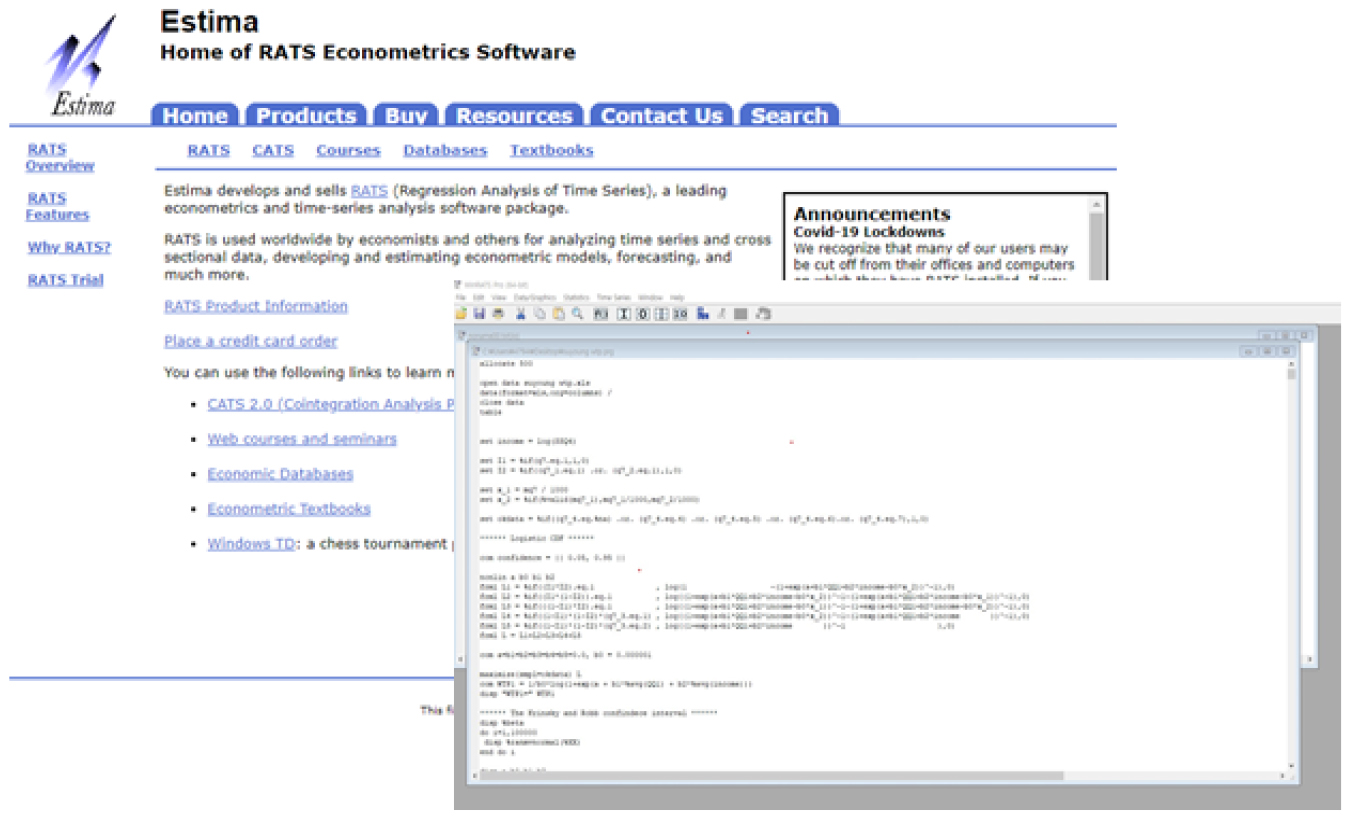Open the Econometric Textbooks link
This screenshot has width=1354, height=818.
pos(289,509)
